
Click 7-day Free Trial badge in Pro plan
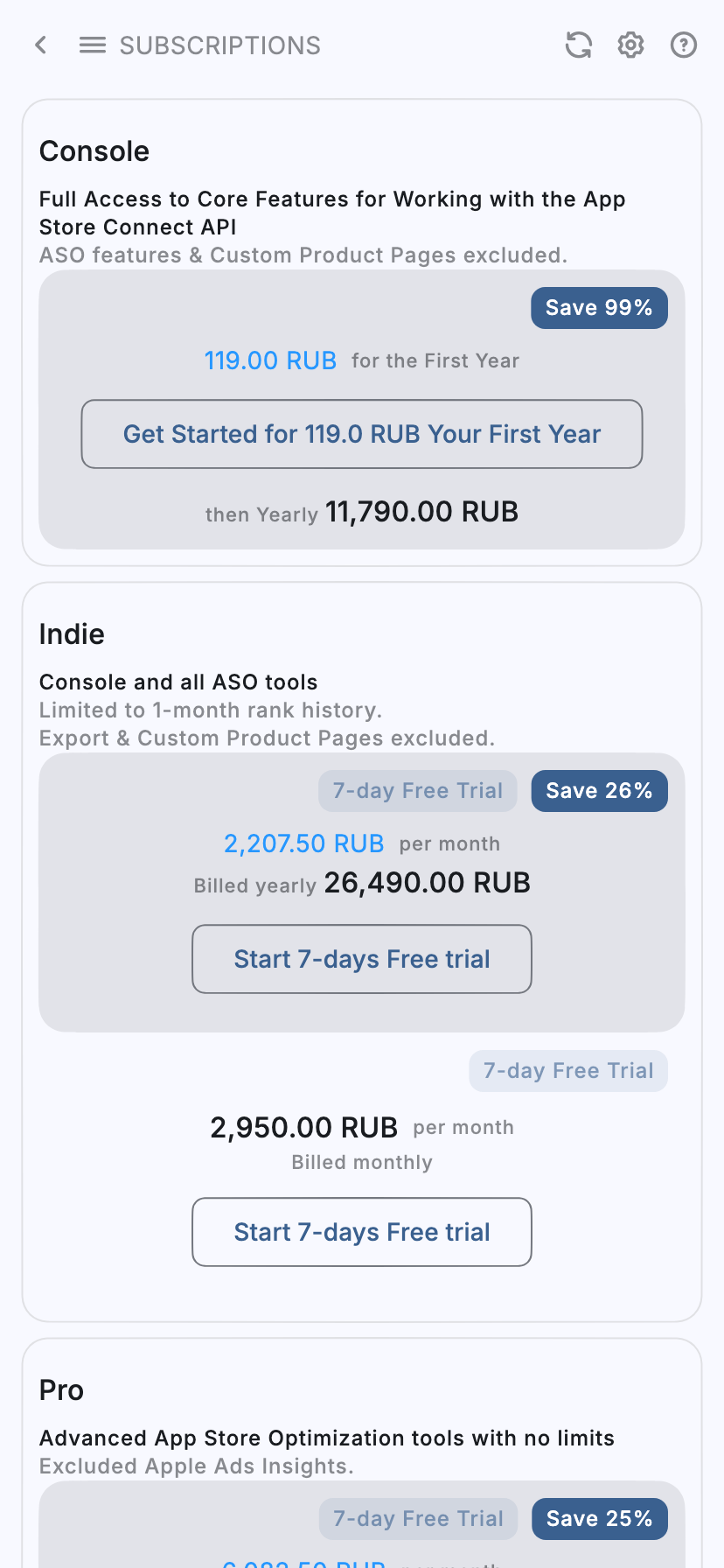[x=418, y=1519]
